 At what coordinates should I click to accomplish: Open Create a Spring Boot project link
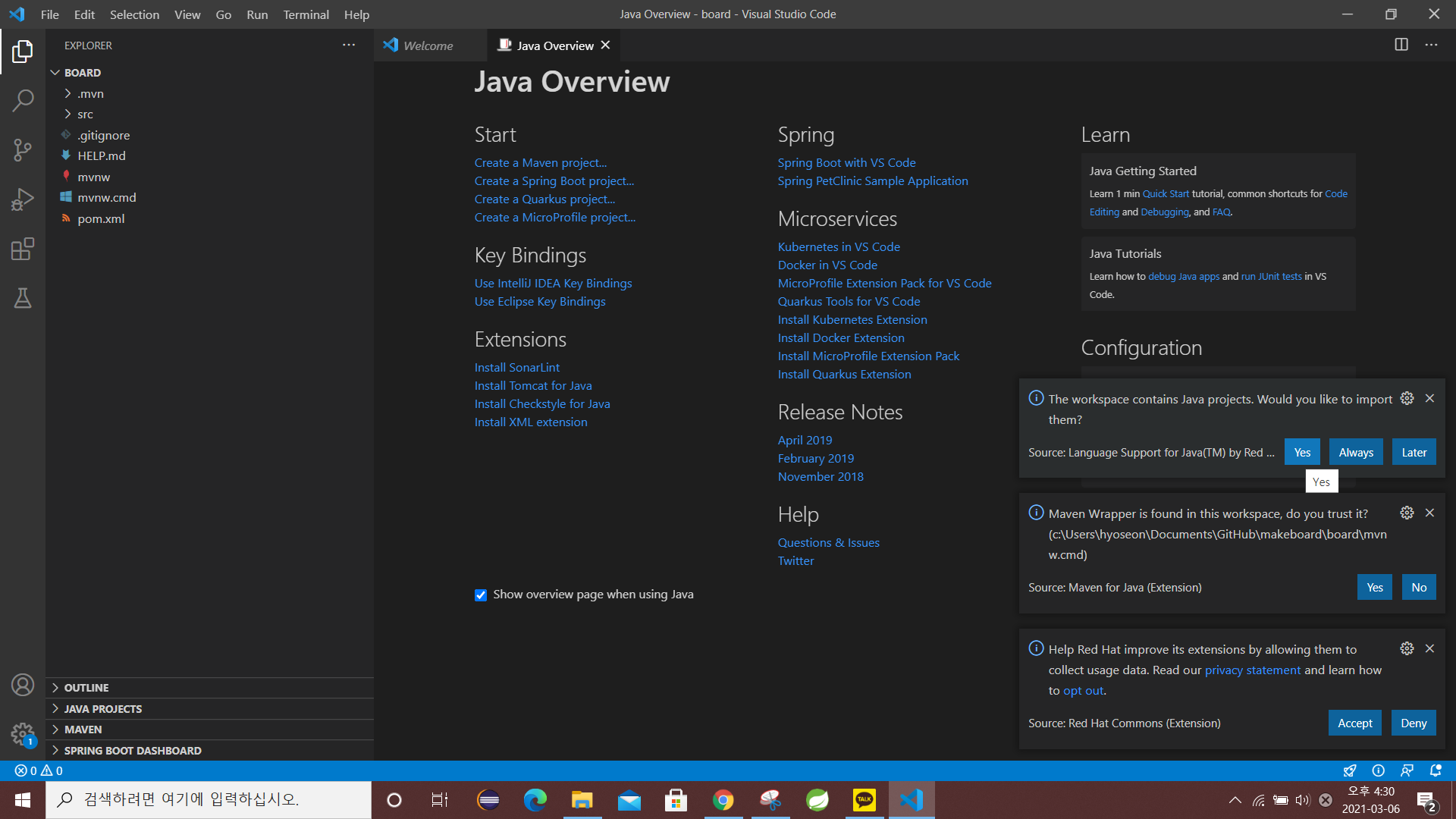click(x=554, y=181)
